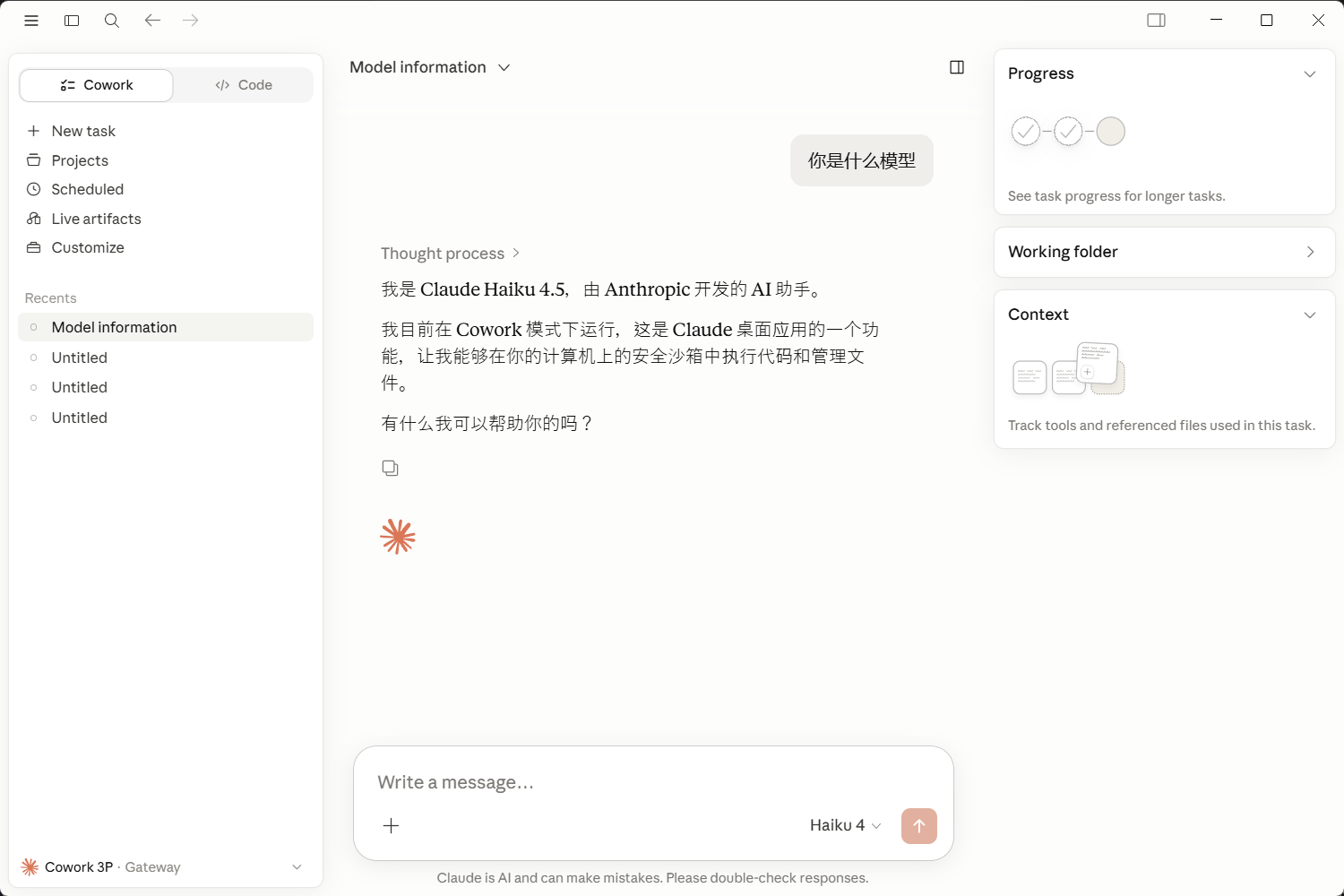Viewport: 1344px width, 896px height.
Task: Open search with the magnifier icon
Action: coord(112,21)
